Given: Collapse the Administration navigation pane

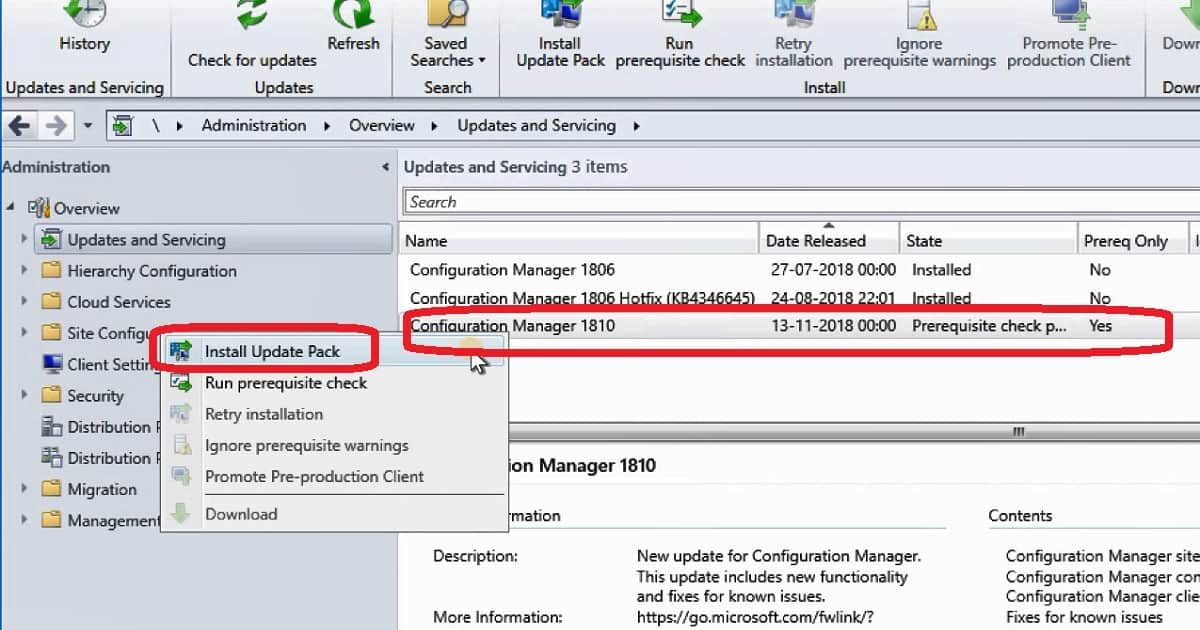Looking at the screenshot, I should tap(386, 168).
